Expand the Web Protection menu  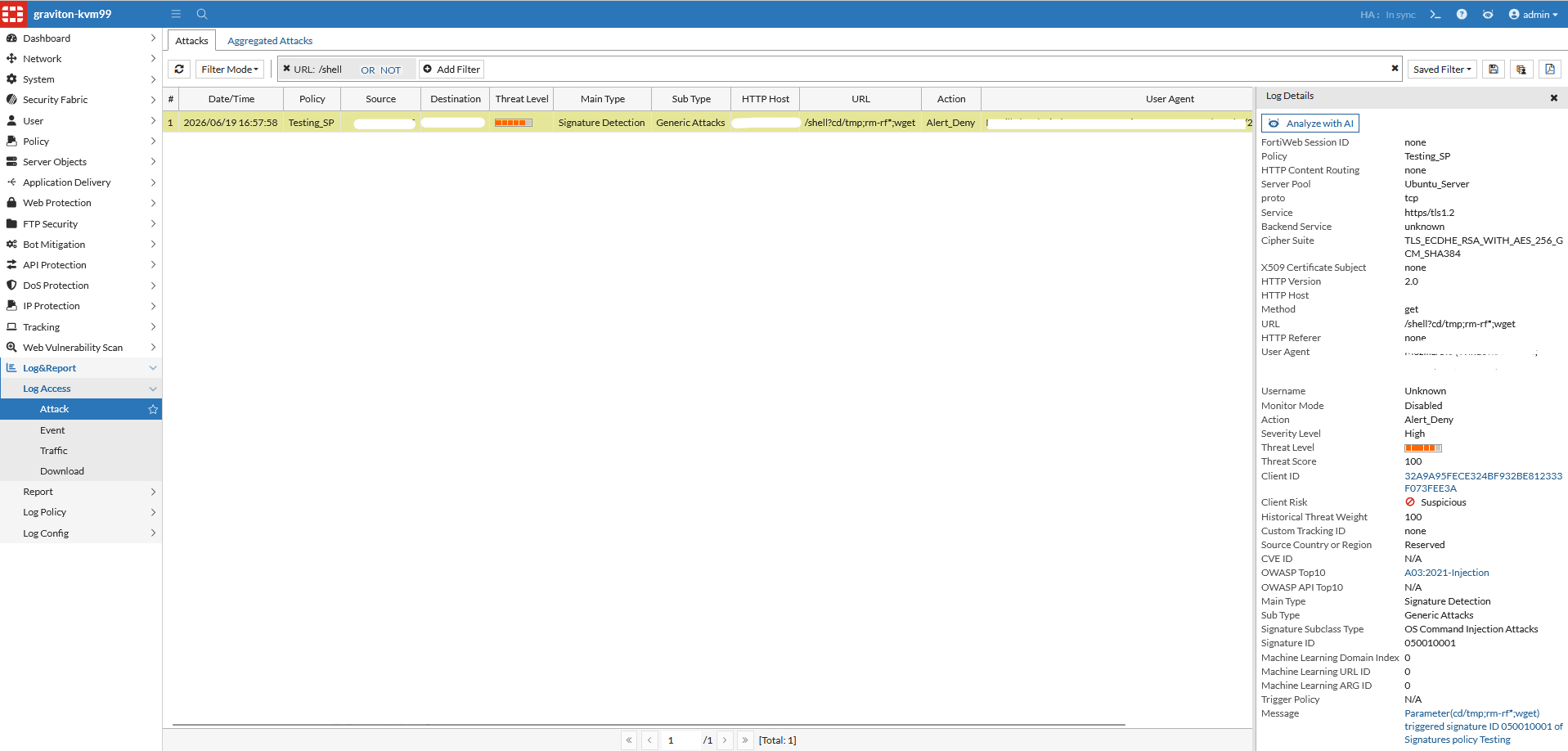(81, 203)
